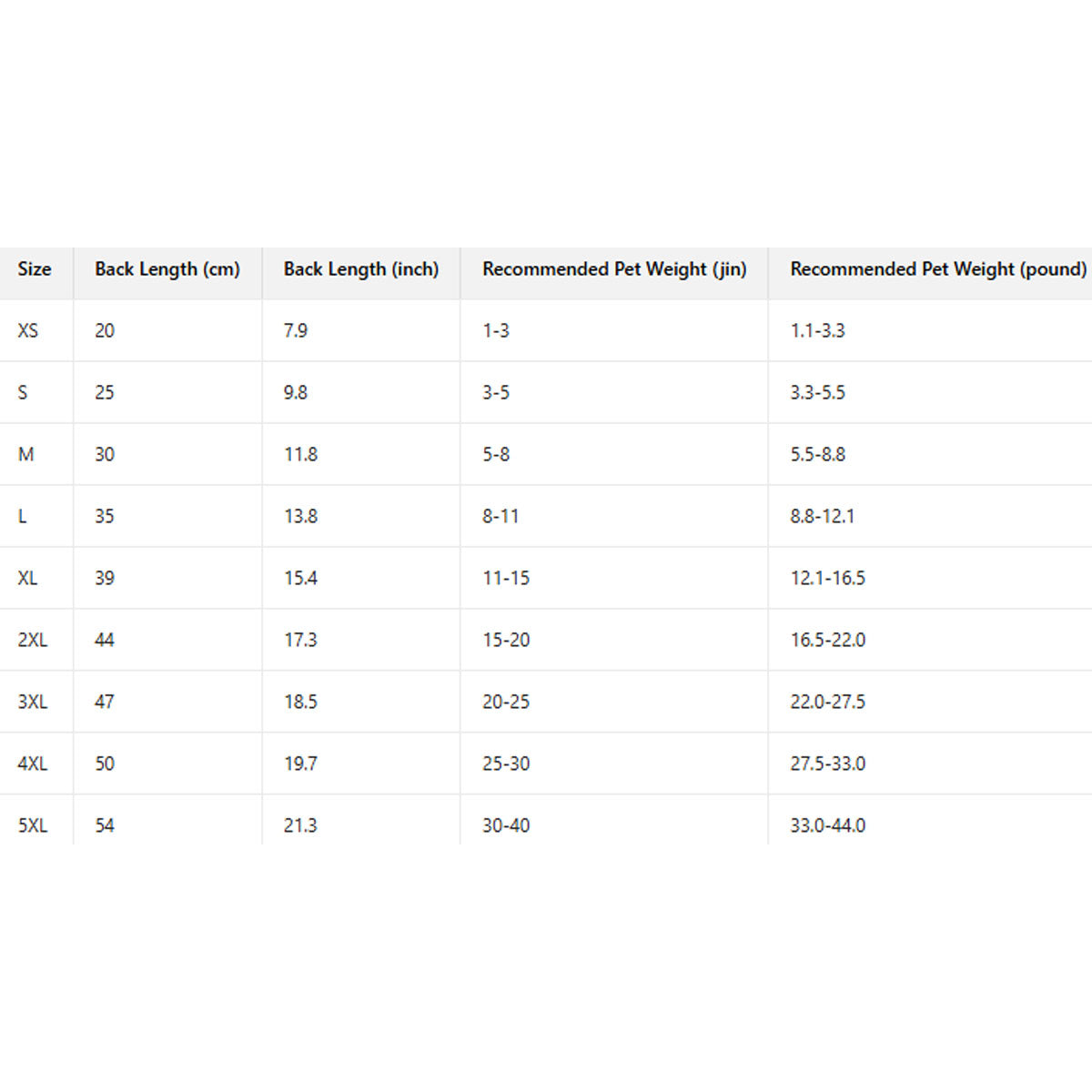Click the 47 cm back length cell
Image resolution: width=1092 pixels, height=1092 pixels.
[105, 702]
